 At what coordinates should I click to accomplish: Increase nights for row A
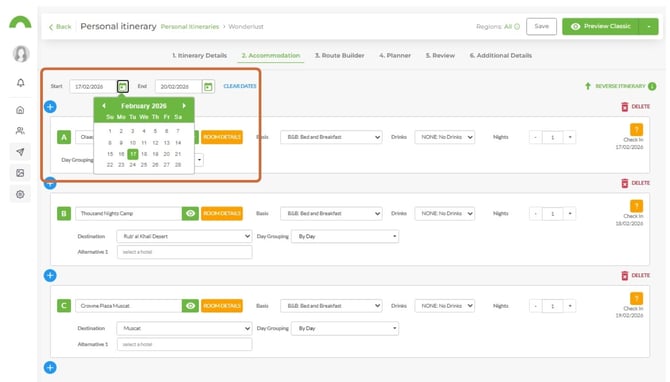point(570,138)
